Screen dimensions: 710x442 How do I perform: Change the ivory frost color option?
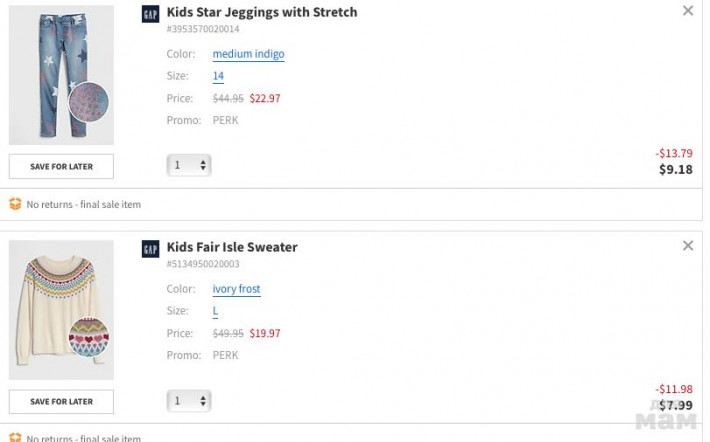tap(236, 289)
